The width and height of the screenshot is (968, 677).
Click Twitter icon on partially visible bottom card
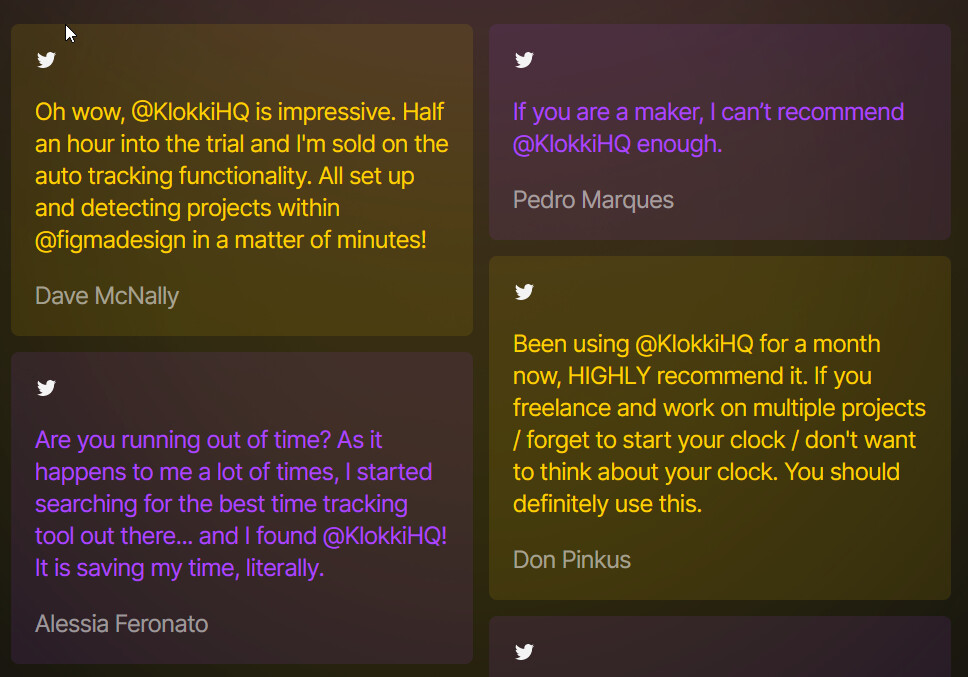point(524,652)
